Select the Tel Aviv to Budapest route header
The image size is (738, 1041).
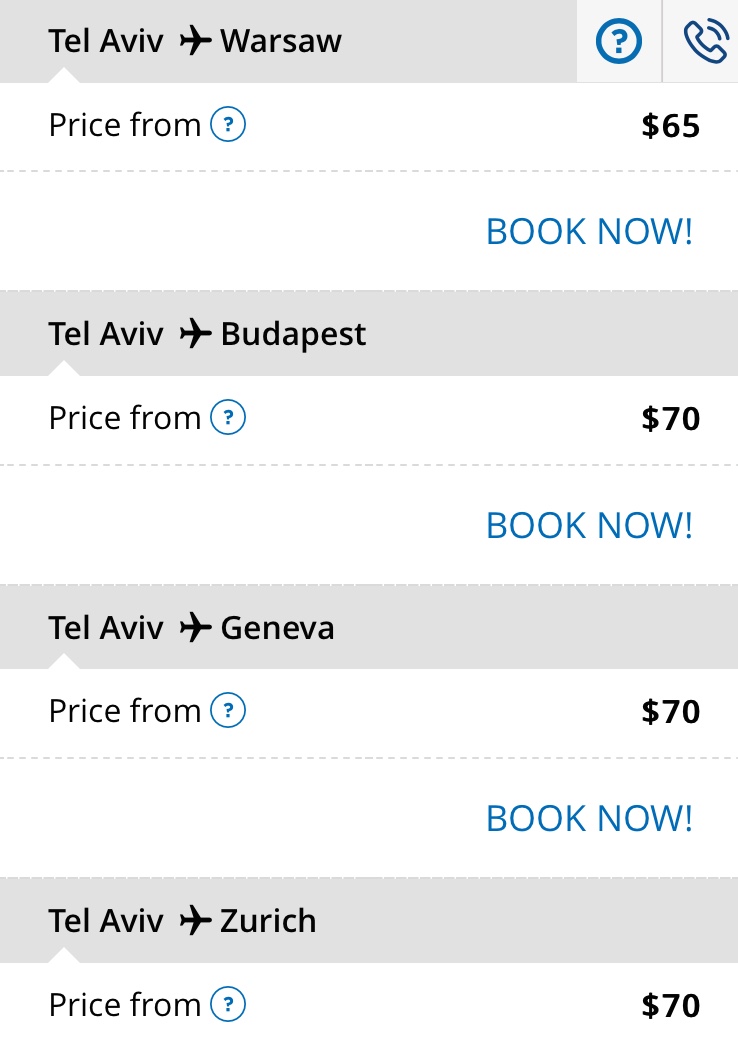pos(207,334)
